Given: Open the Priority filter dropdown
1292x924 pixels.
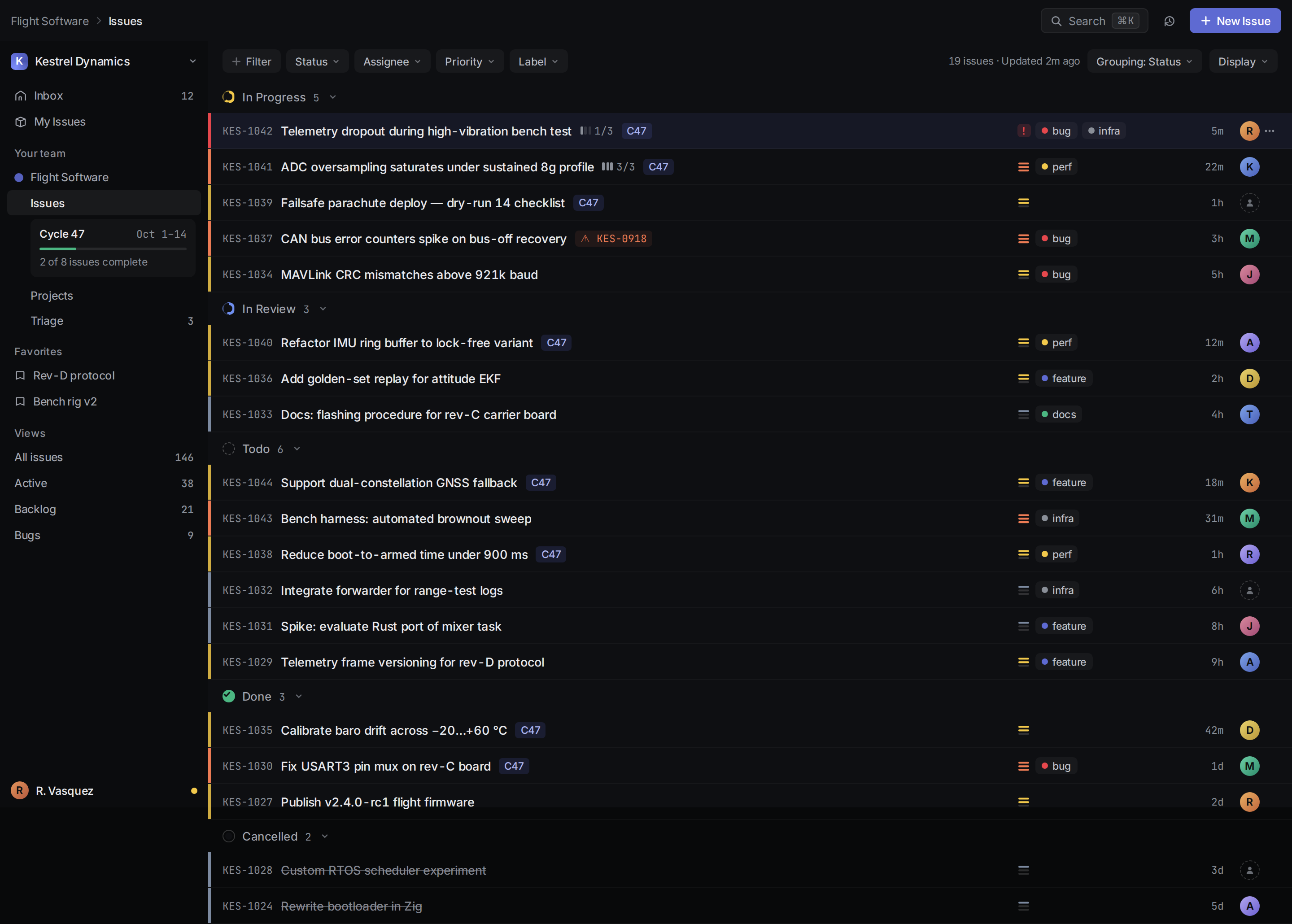Looking at the screenshot, I should coord(469,61).
